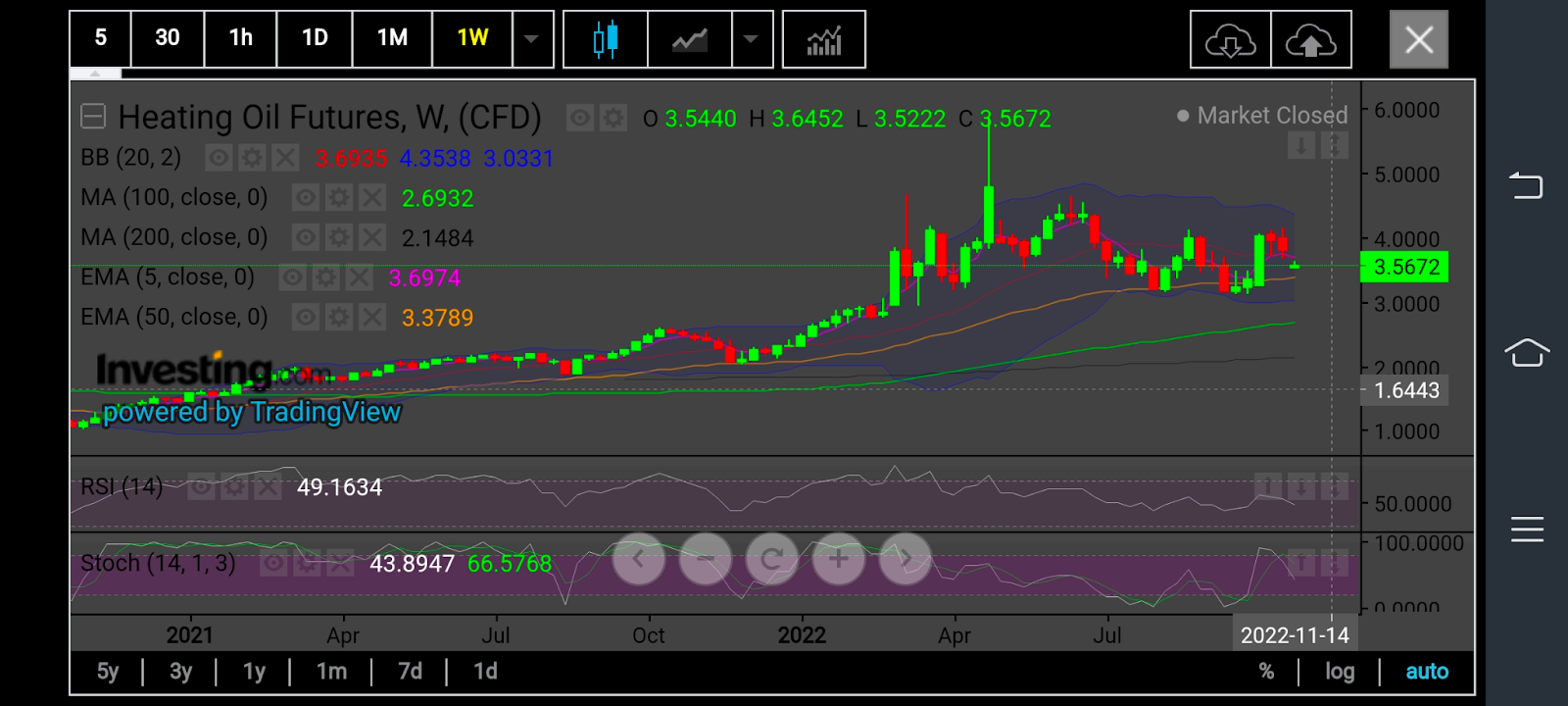
Task: Toggle visibility of RSI (14)
Action: pos(201,486)
